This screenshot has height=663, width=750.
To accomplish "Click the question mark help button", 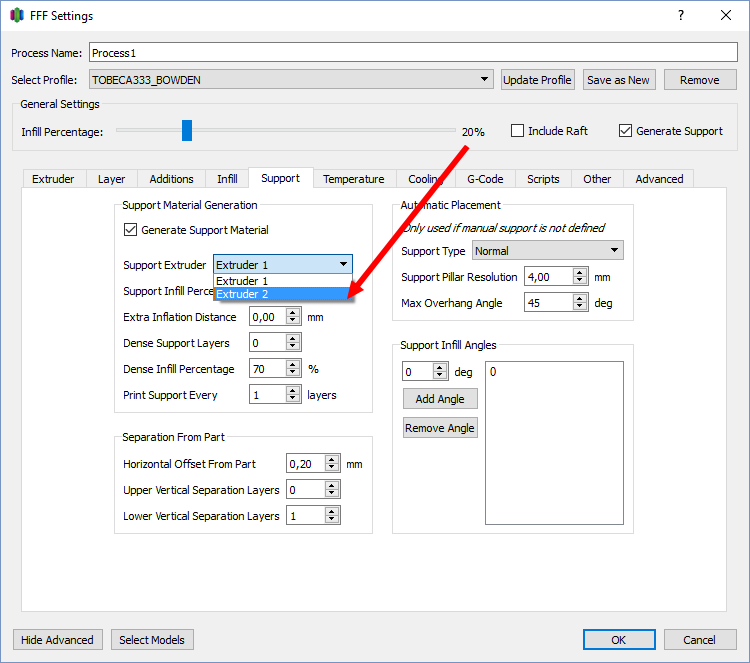I will coord(680,15).
